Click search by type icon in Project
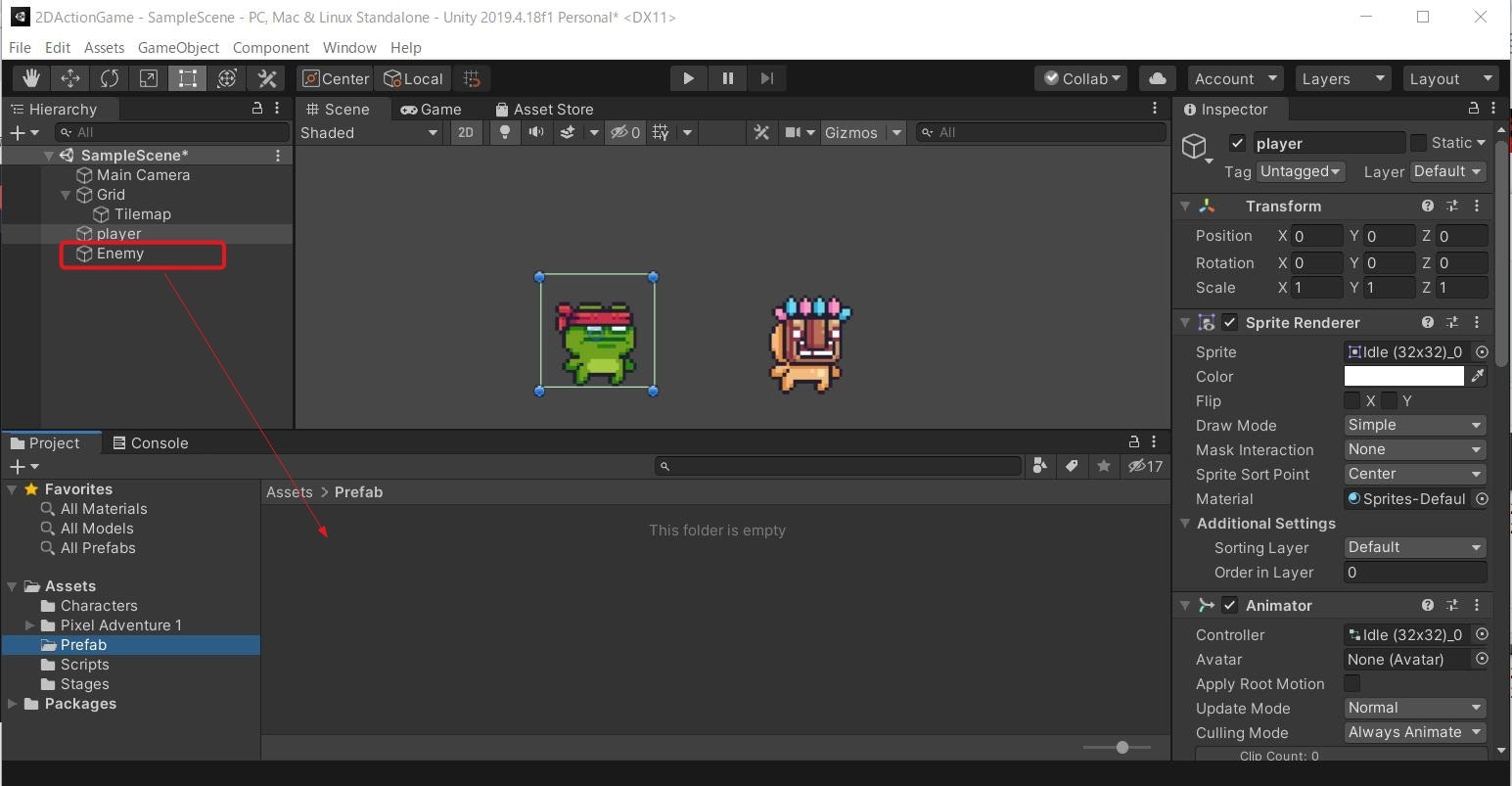 [x=1039, y=466]
